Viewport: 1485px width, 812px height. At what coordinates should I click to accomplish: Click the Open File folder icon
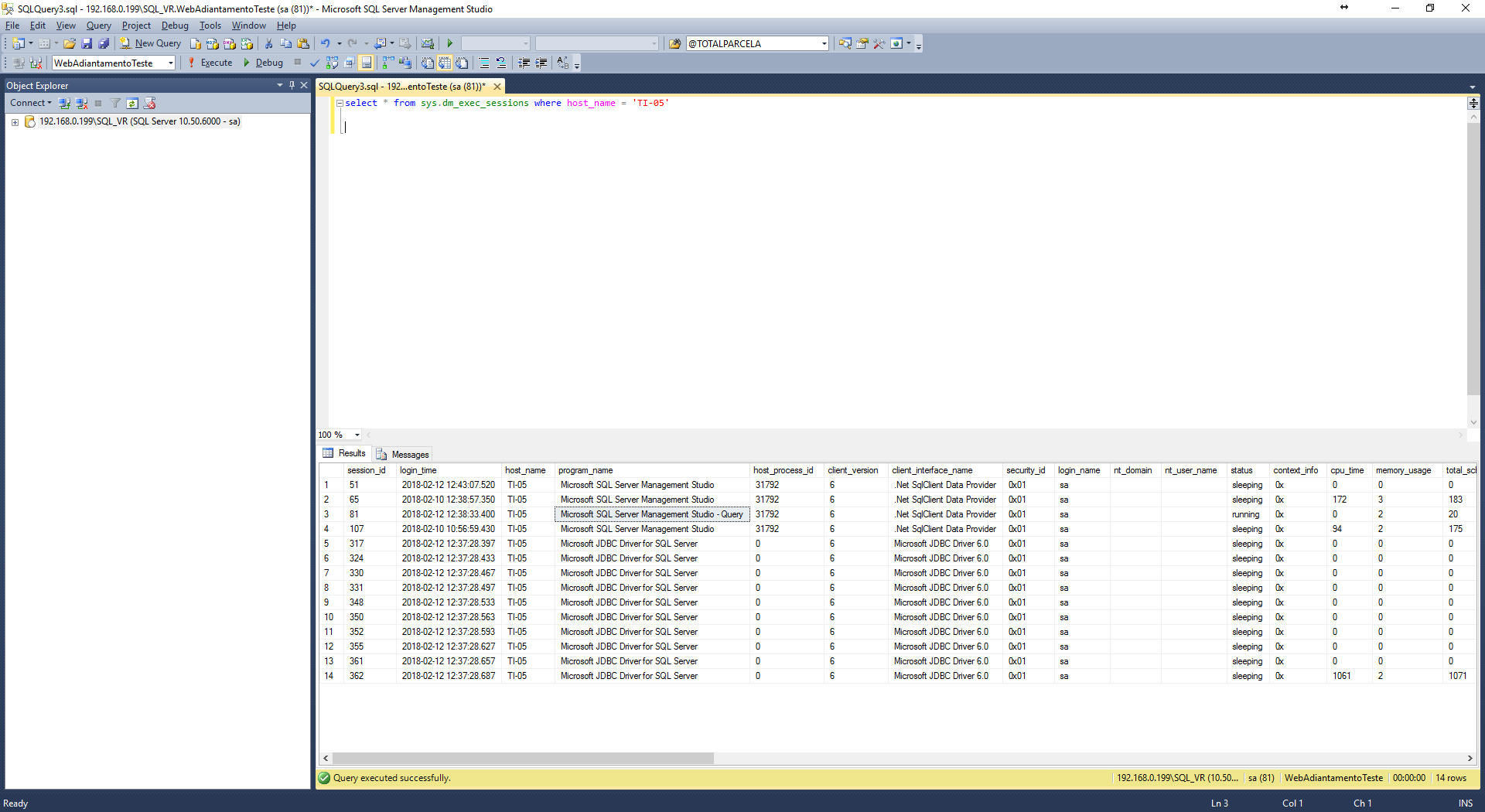click(70, 43)
